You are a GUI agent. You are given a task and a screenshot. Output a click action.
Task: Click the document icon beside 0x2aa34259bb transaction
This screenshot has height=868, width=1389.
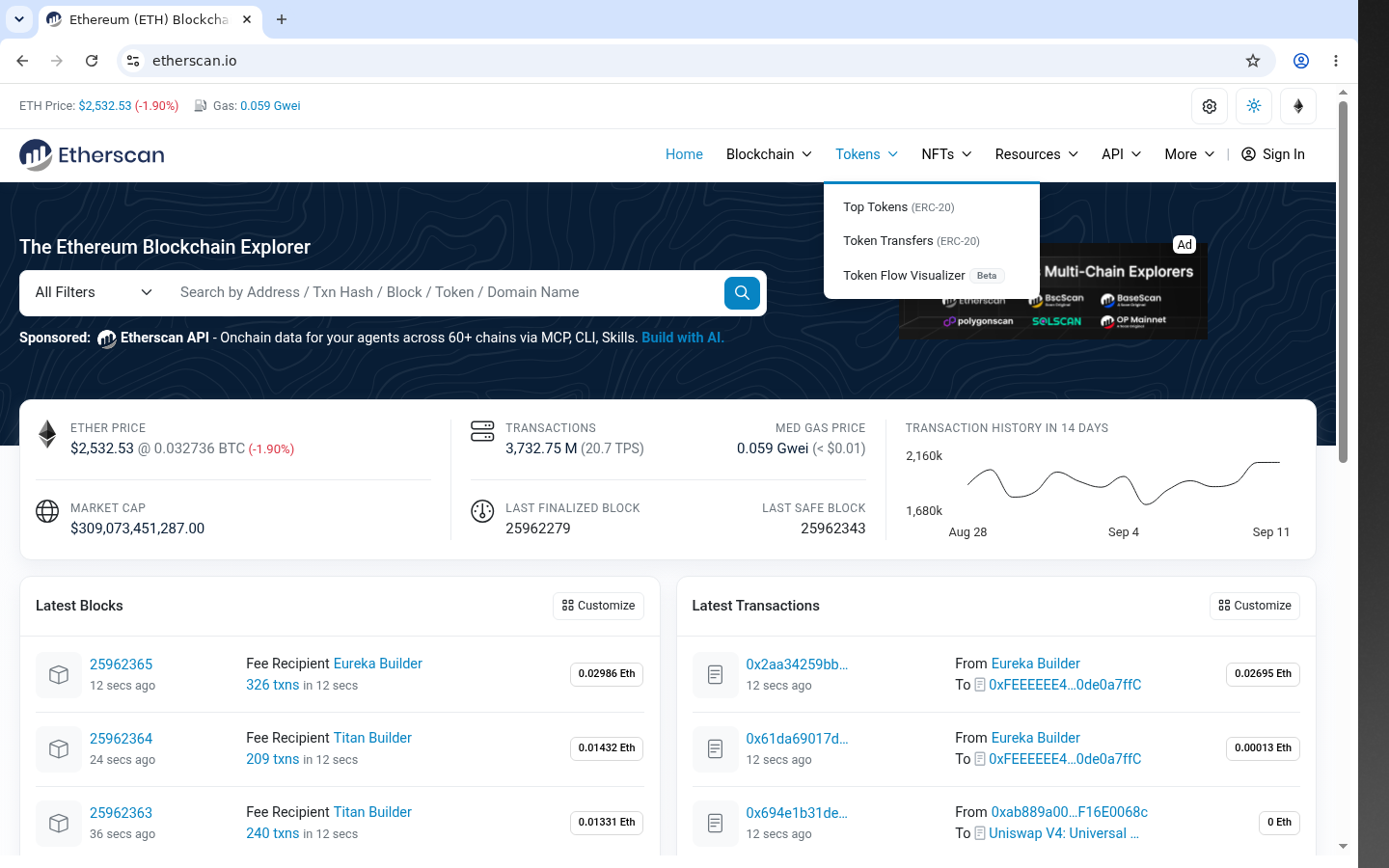tap(715, 674)
